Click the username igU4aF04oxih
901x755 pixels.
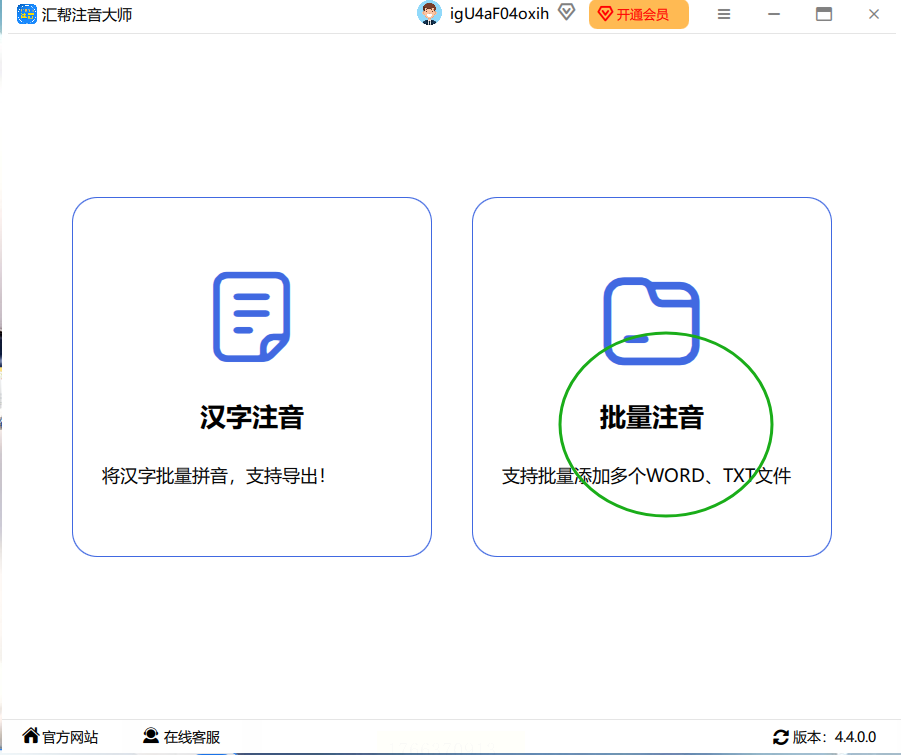499,14
